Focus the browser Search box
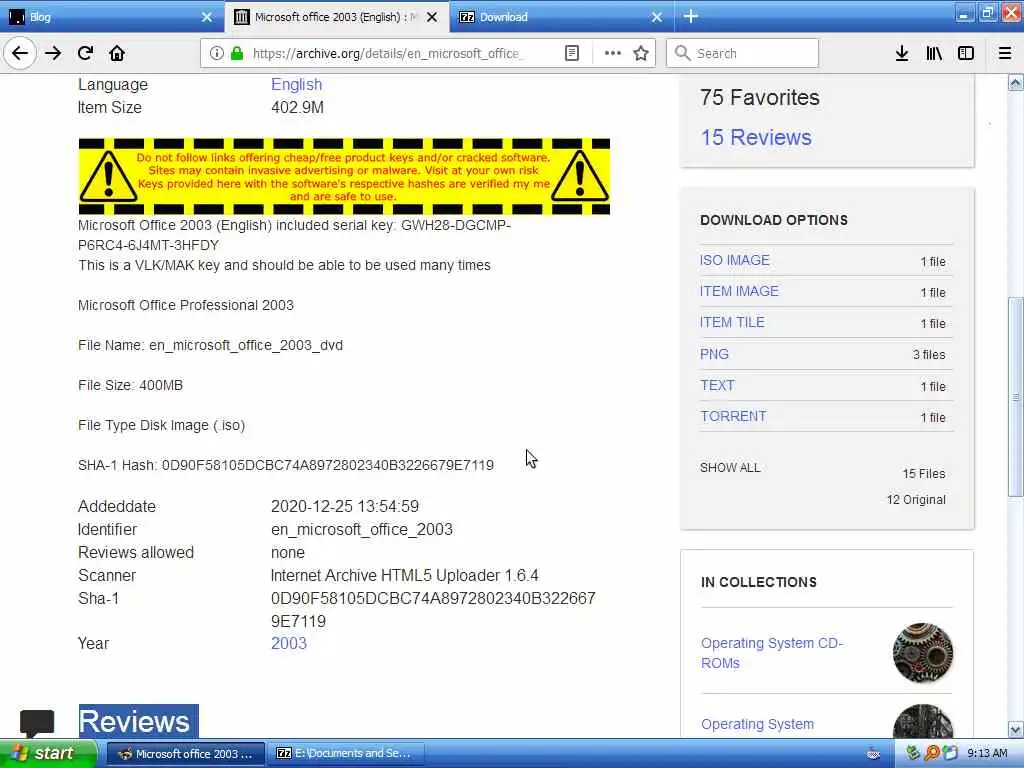The height and width of the screenshot is (768, 1024). [x=742, y=53]
